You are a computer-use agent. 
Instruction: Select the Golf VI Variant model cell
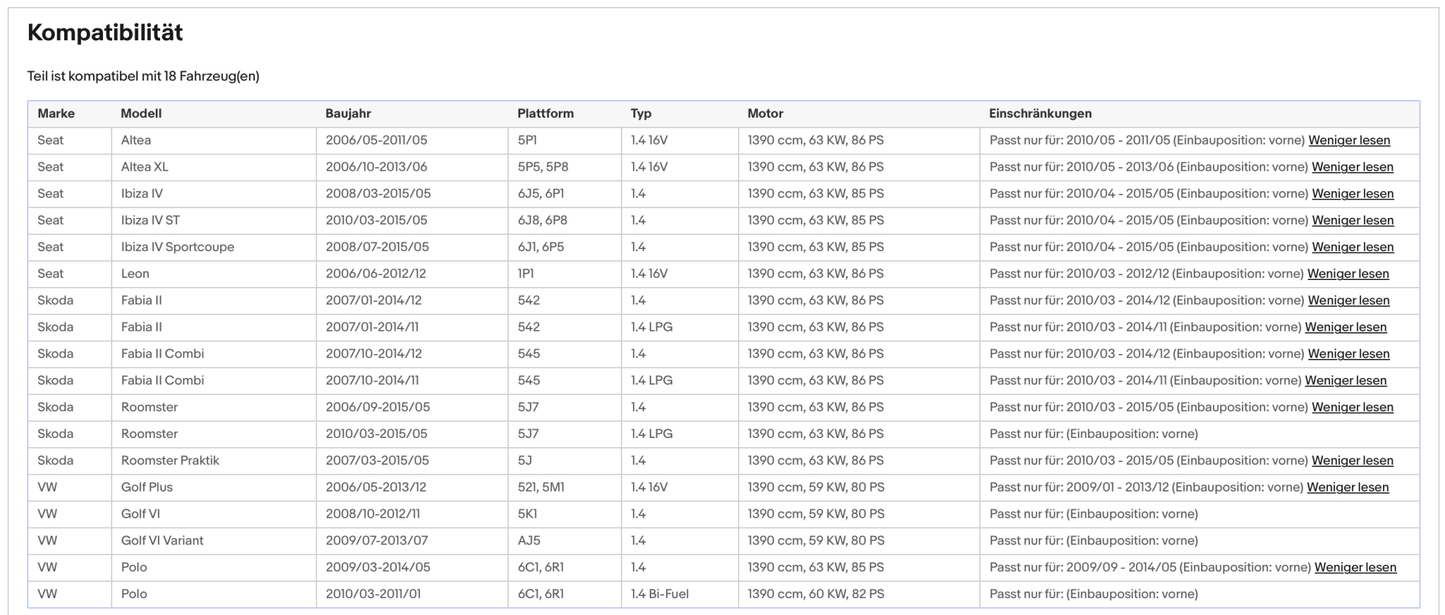tap(162, 541)
